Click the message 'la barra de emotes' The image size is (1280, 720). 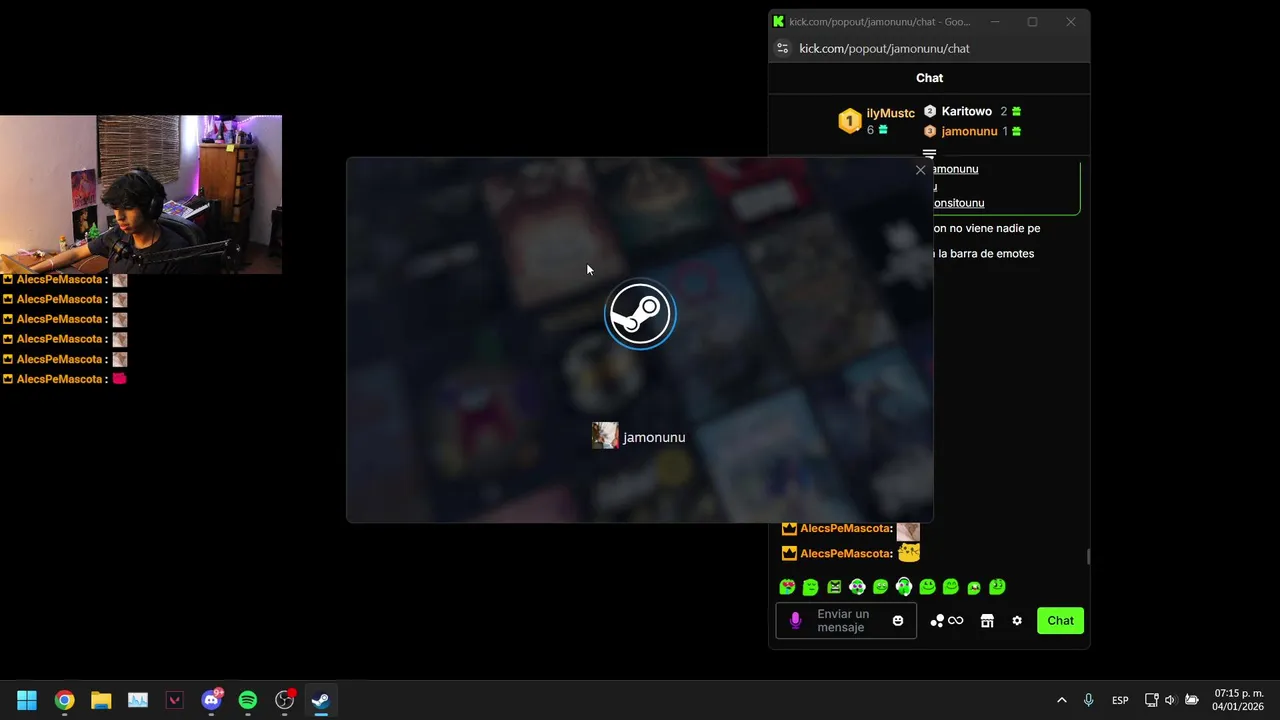point(984,253)
